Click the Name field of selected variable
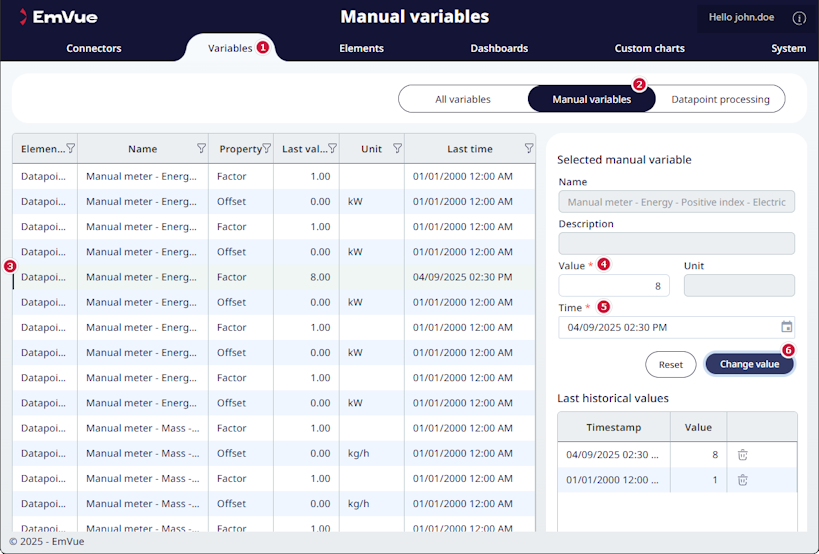The height and width of the screenshot is (554, 819). [x=676, y=202]
